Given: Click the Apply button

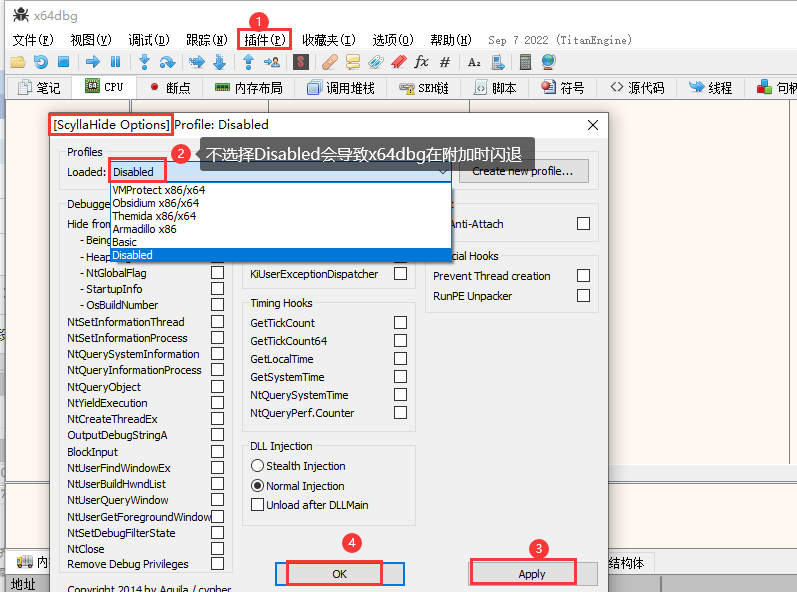Looking at the screenshot, I should click(x=532, y=574).
